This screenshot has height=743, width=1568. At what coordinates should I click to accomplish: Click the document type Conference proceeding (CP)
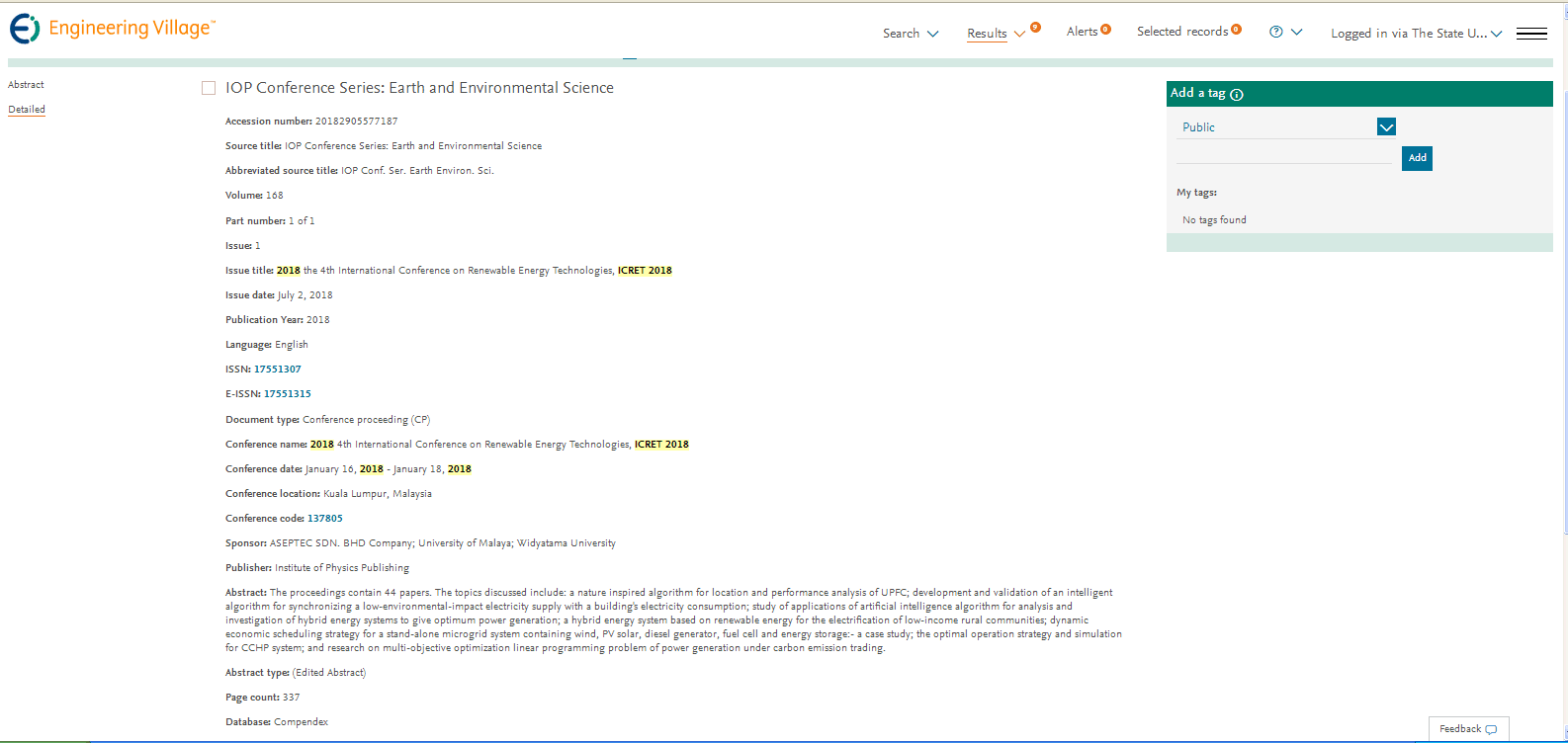366,420
